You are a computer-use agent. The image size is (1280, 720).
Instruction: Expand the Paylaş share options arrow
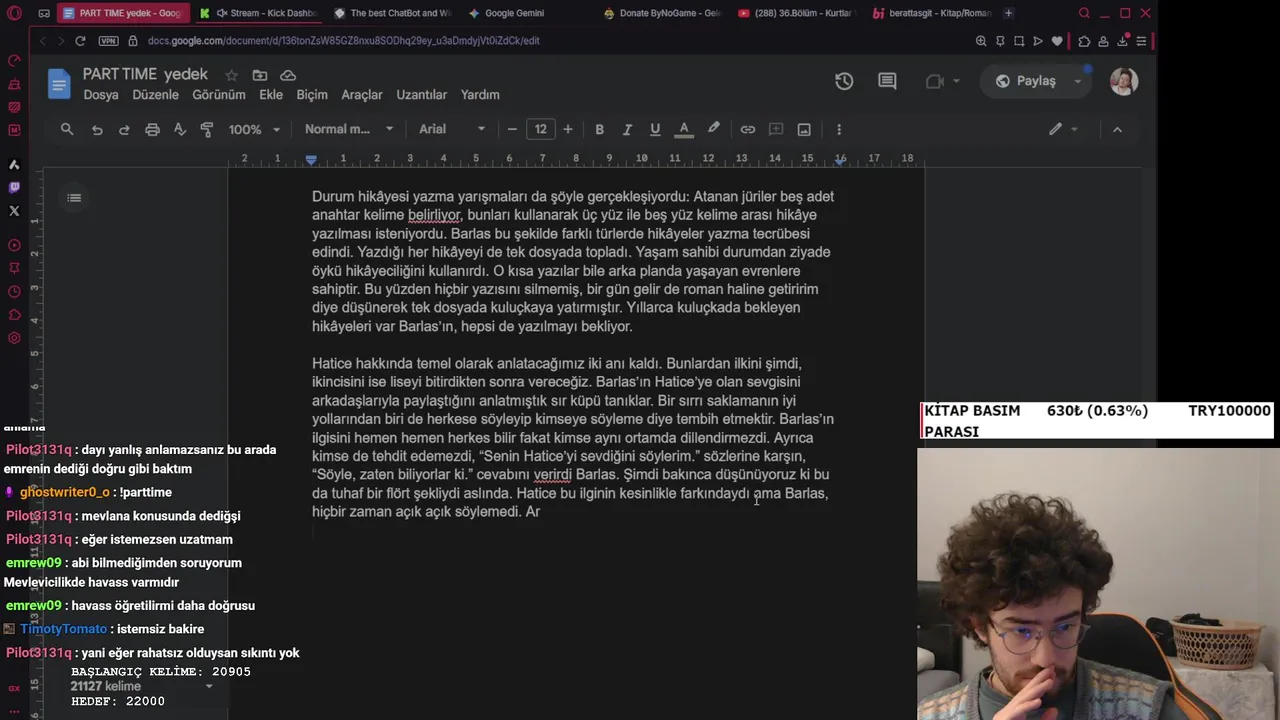tap(1078, 81)
